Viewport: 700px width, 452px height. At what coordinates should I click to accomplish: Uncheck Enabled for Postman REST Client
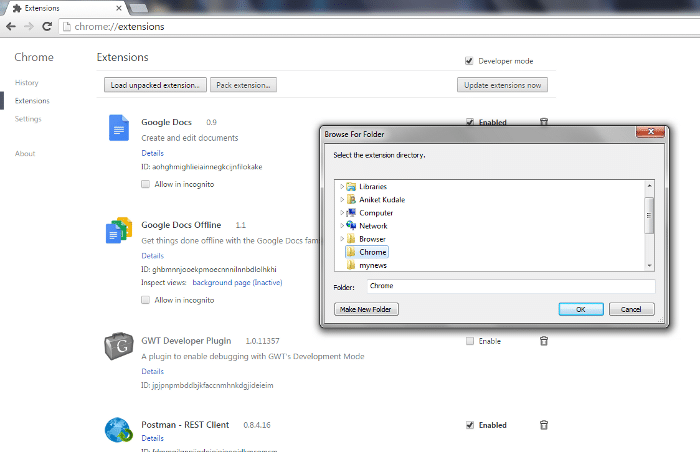(470, 425)
